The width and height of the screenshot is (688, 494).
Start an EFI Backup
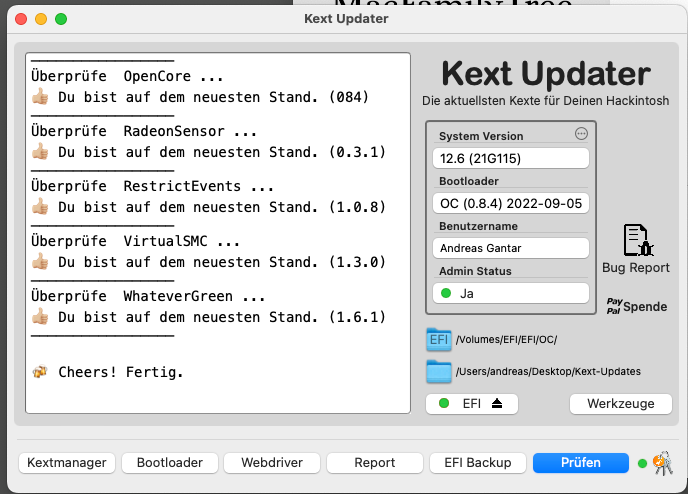pos(478,463)
